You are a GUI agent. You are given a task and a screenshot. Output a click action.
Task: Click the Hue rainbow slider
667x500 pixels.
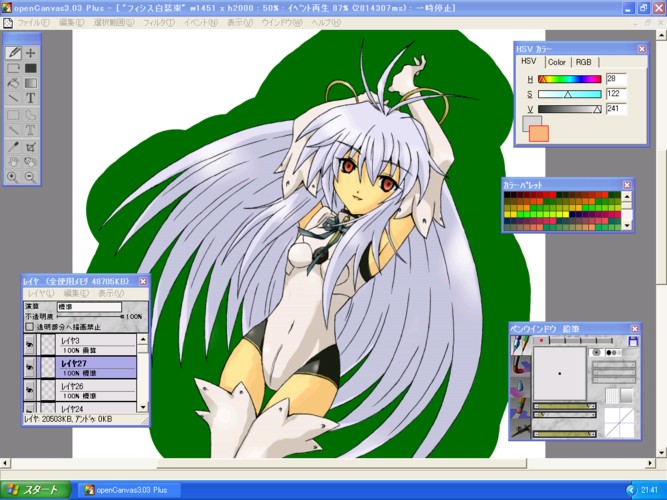(570, 79)
